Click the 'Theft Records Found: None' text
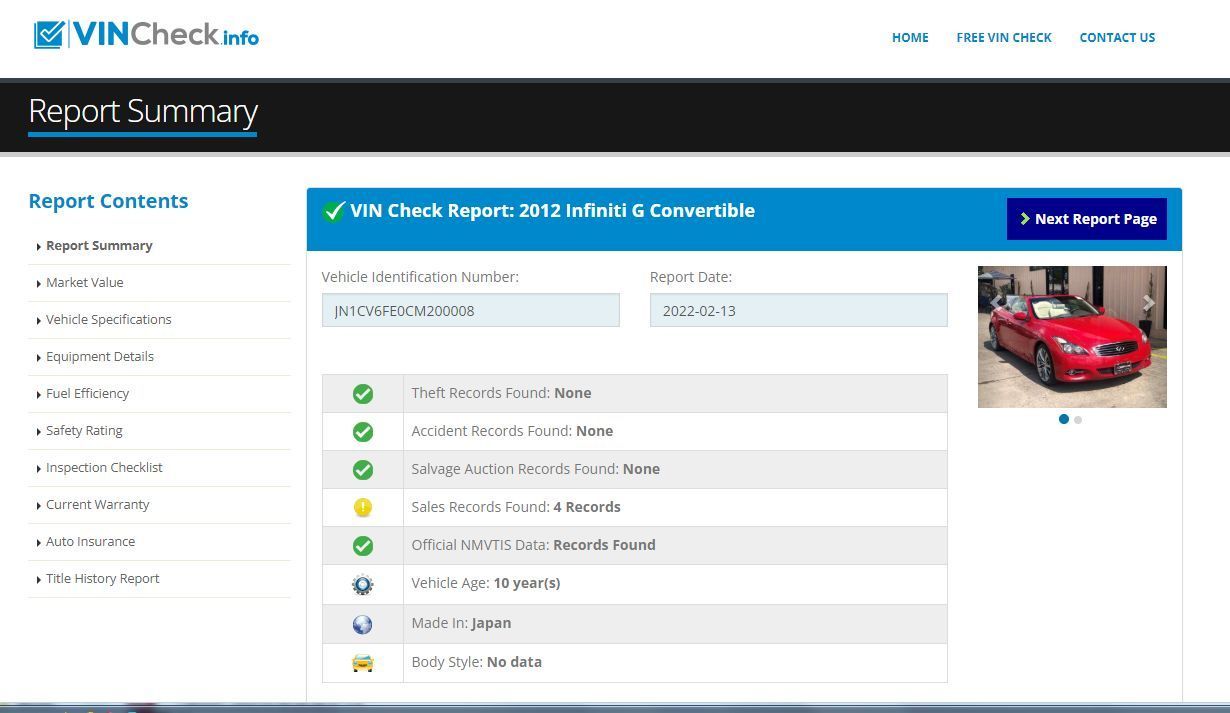The height and width of the screenshot is (713, 1230). (x=501, y=393)
